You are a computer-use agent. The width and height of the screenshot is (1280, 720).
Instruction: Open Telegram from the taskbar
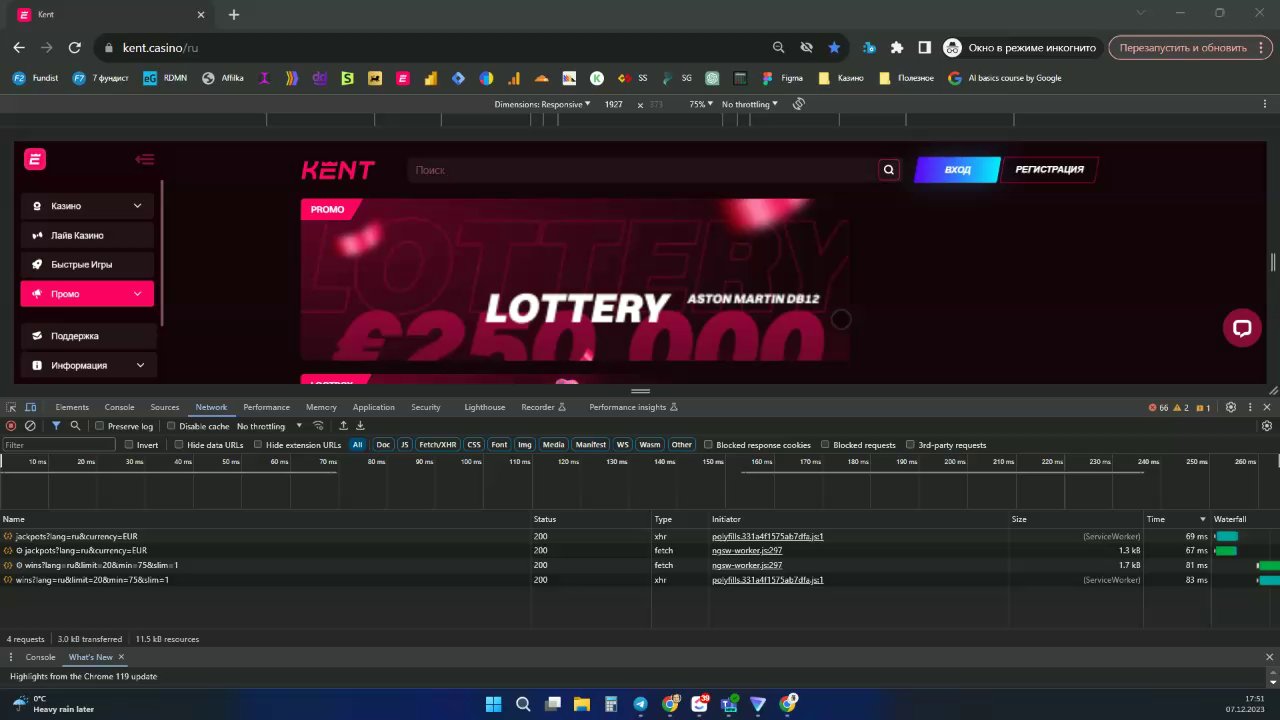tap(640, 704)
